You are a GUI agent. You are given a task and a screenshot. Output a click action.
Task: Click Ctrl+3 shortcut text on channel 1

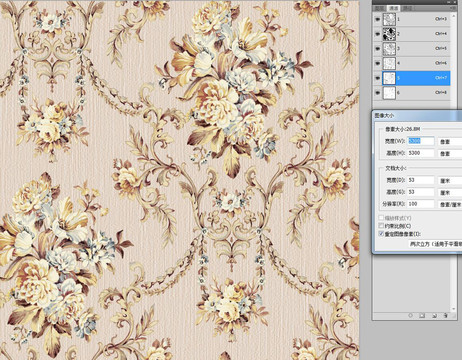click(x=441, y=19)
